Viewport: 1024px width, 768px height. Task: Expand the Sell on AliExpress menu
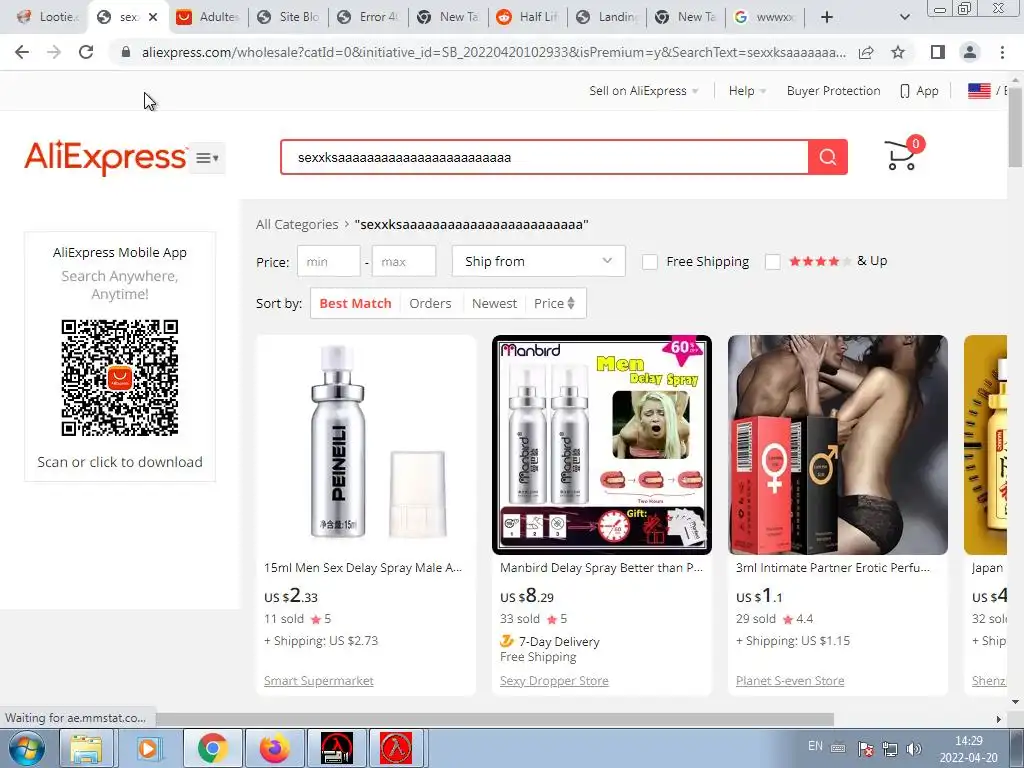643,91
